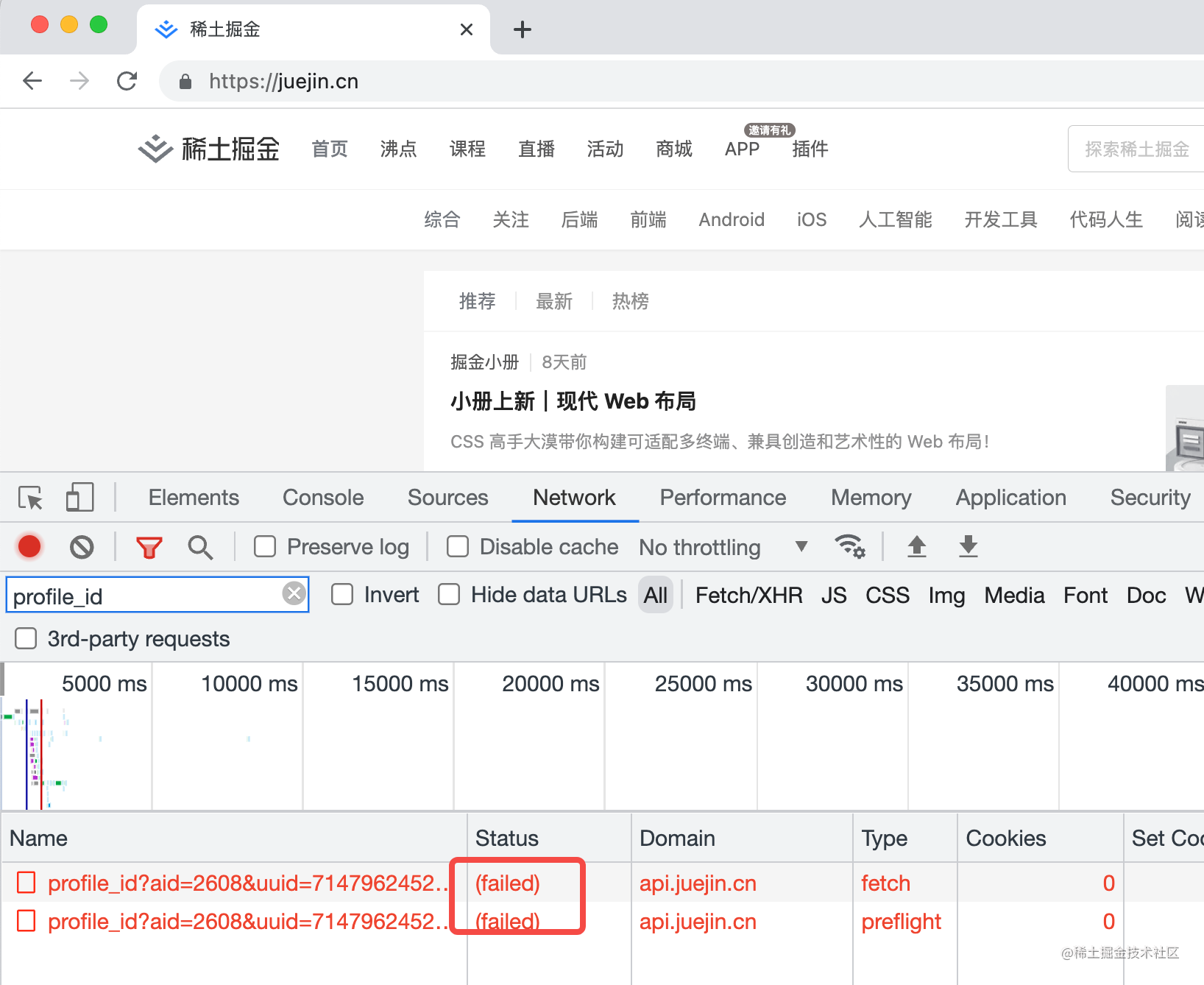Screen dimensions: 1204x985
Task: Open network search with magnifier icon
Action: click(x=200, y=548)
